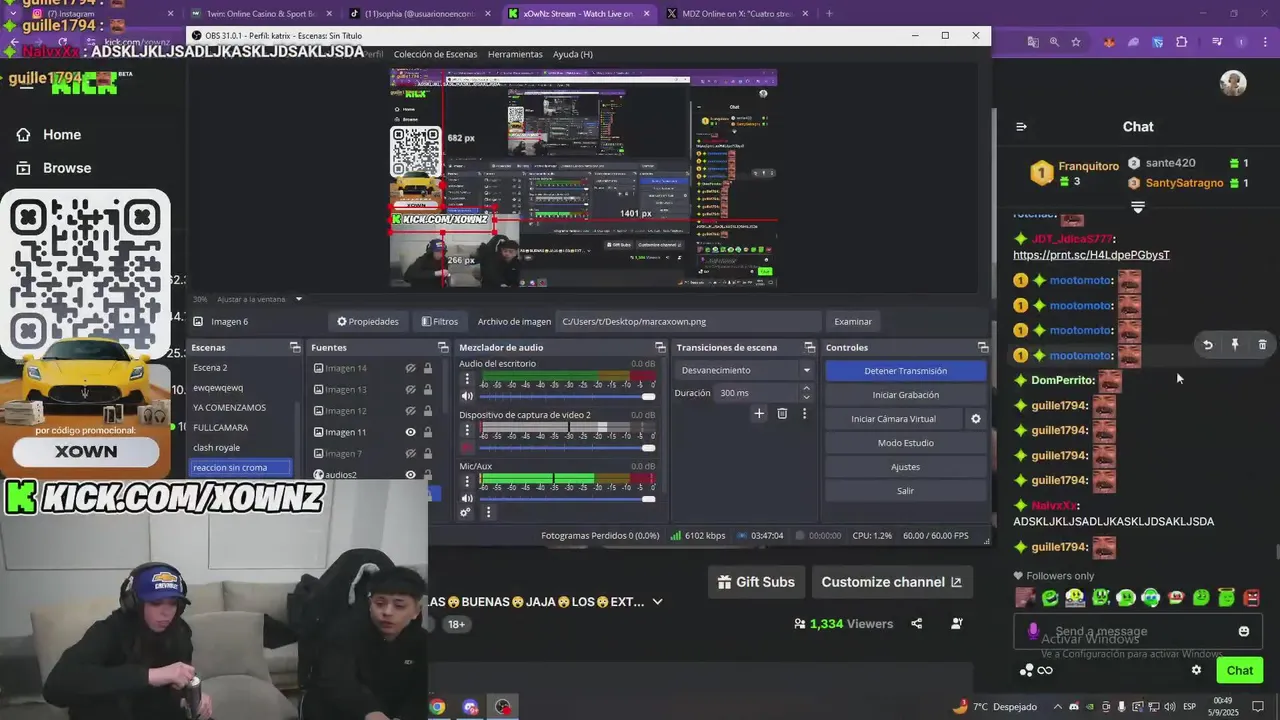Image resolution: width=1280 pixels, height=720 pixels.
Task: Pop out the Controles dock
Action: 983,347
